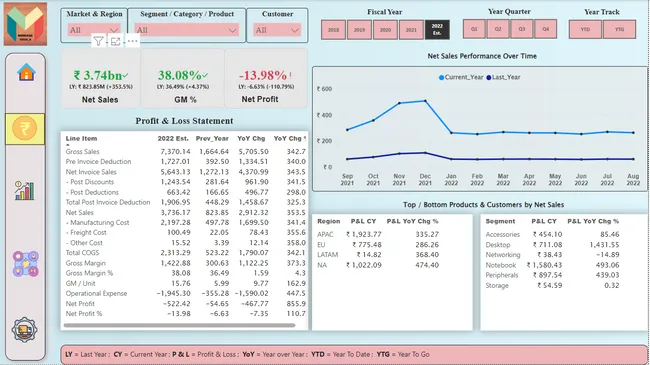Sort P&L table by Prev_Year column
650x365 pixels.
212,139
